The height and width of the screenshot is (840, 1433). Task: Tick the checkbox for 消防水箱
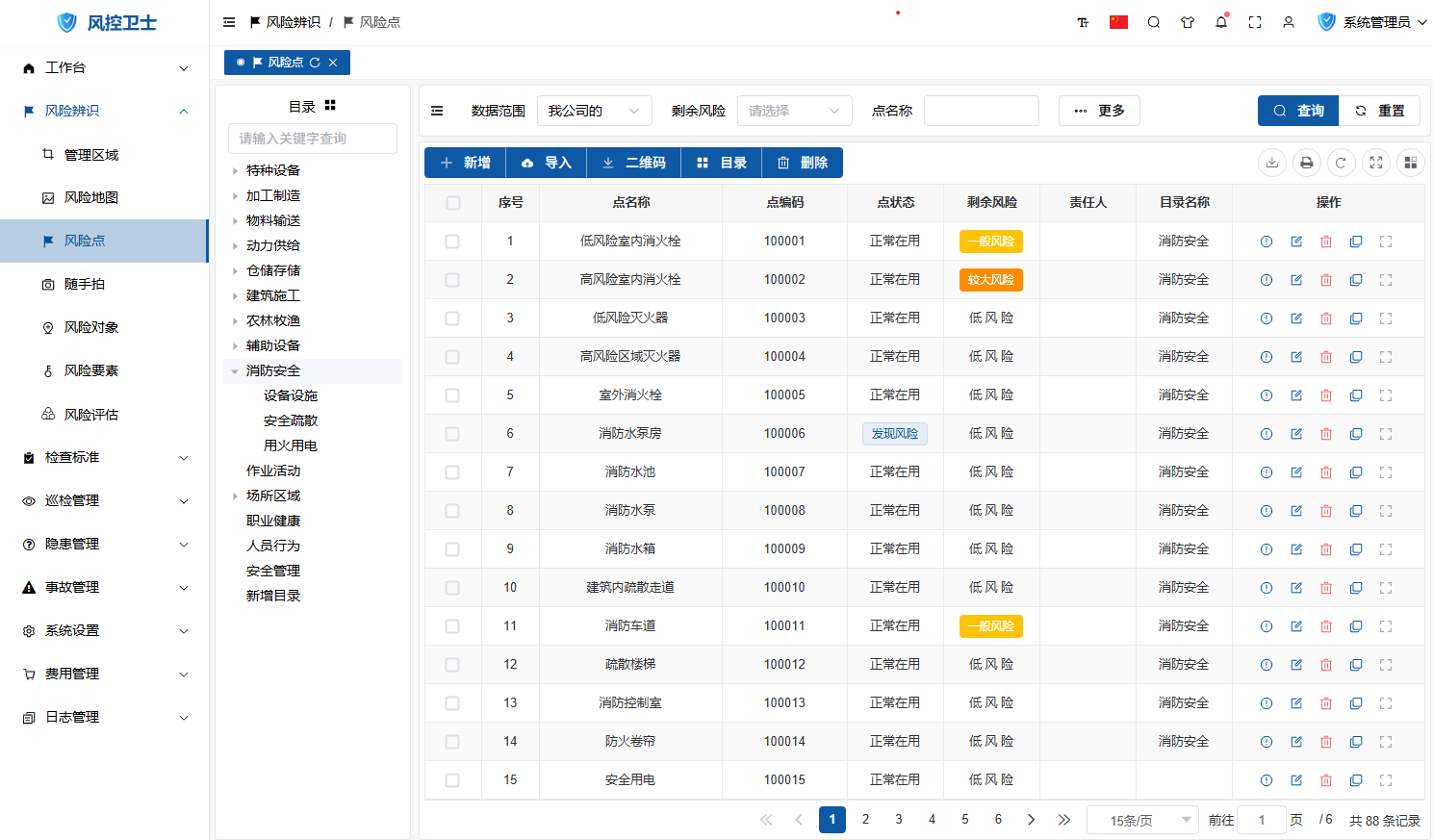pyautogui.click(x=452, y=549)
